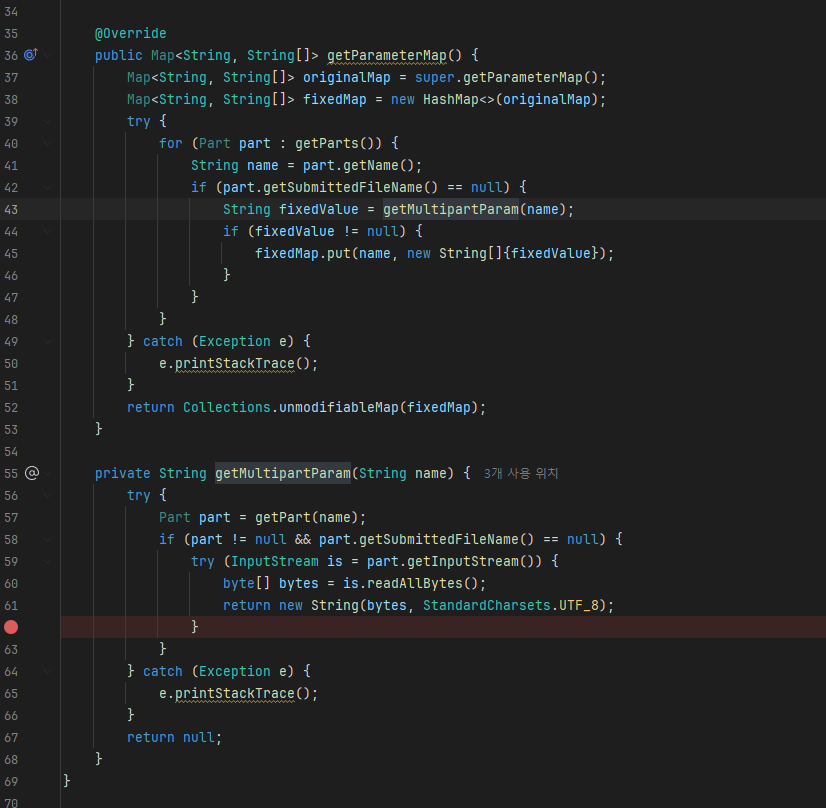Click line number 43 in the gutter
This screenshot has width=826, height=808.
[11, 210]
